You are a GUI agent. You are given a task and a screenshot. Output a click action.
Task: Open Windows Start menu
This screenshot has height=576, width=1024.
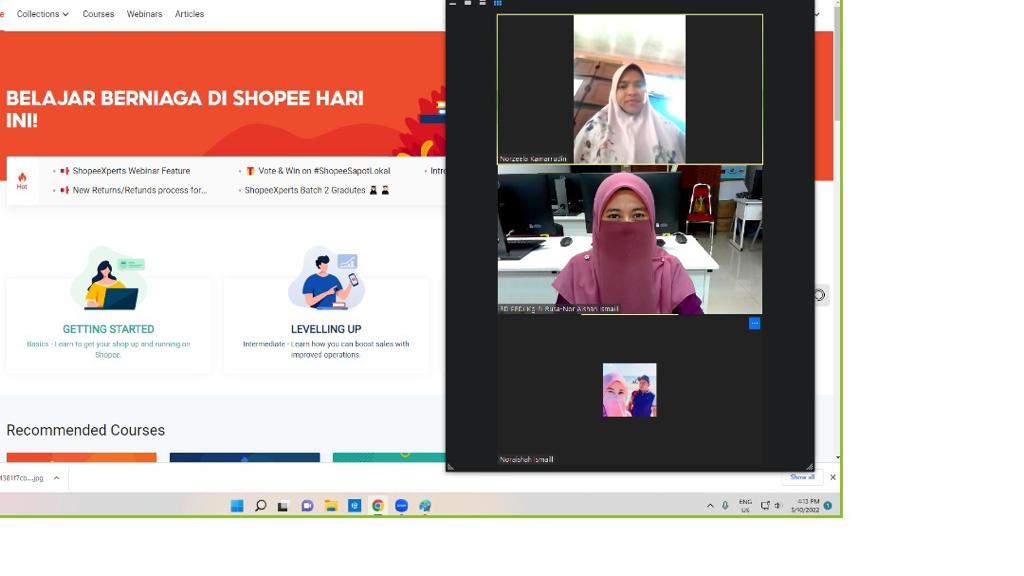coord(237,506)
